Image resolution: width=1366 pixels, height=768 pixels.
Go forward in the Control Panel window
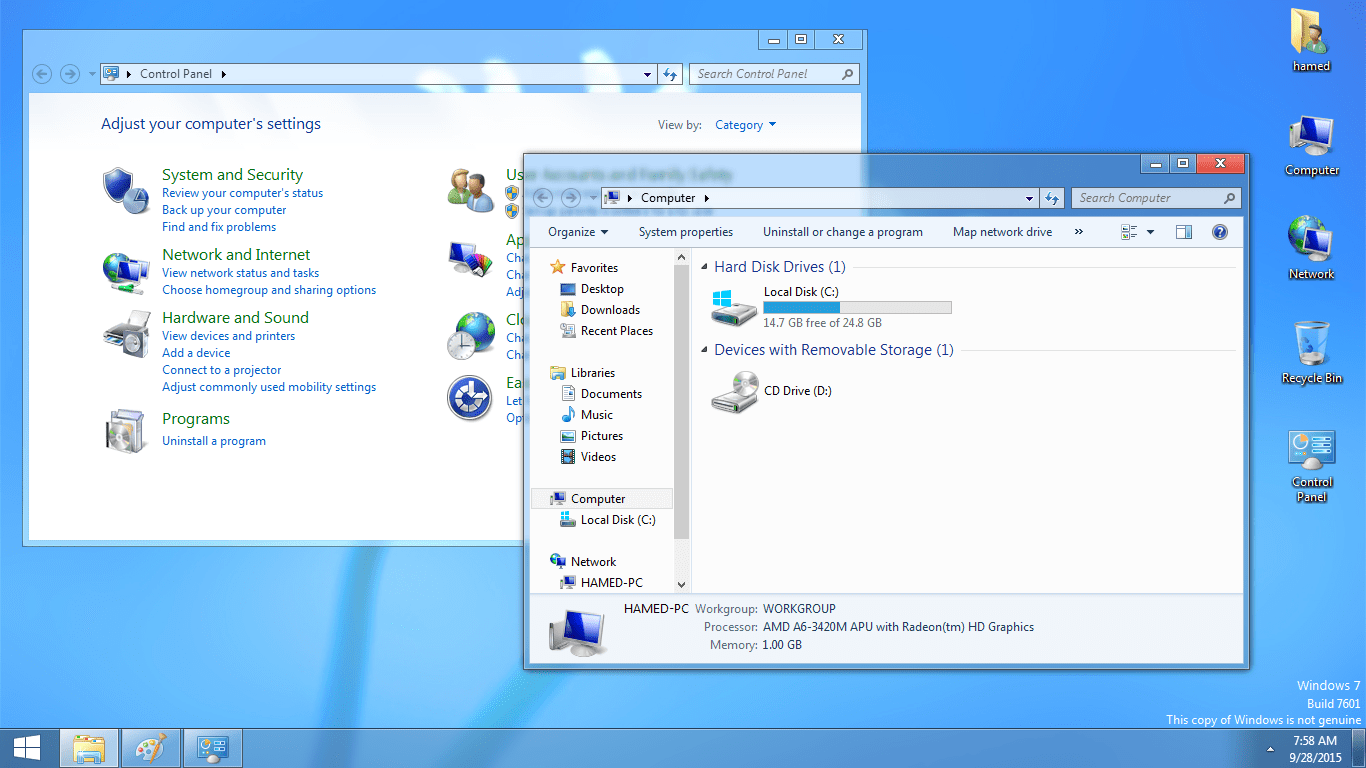click(70, 74)
